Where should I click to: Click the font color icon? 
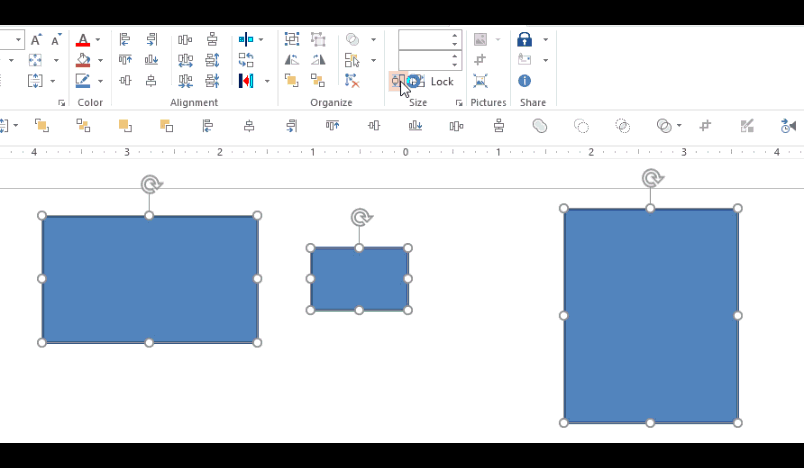83,40
